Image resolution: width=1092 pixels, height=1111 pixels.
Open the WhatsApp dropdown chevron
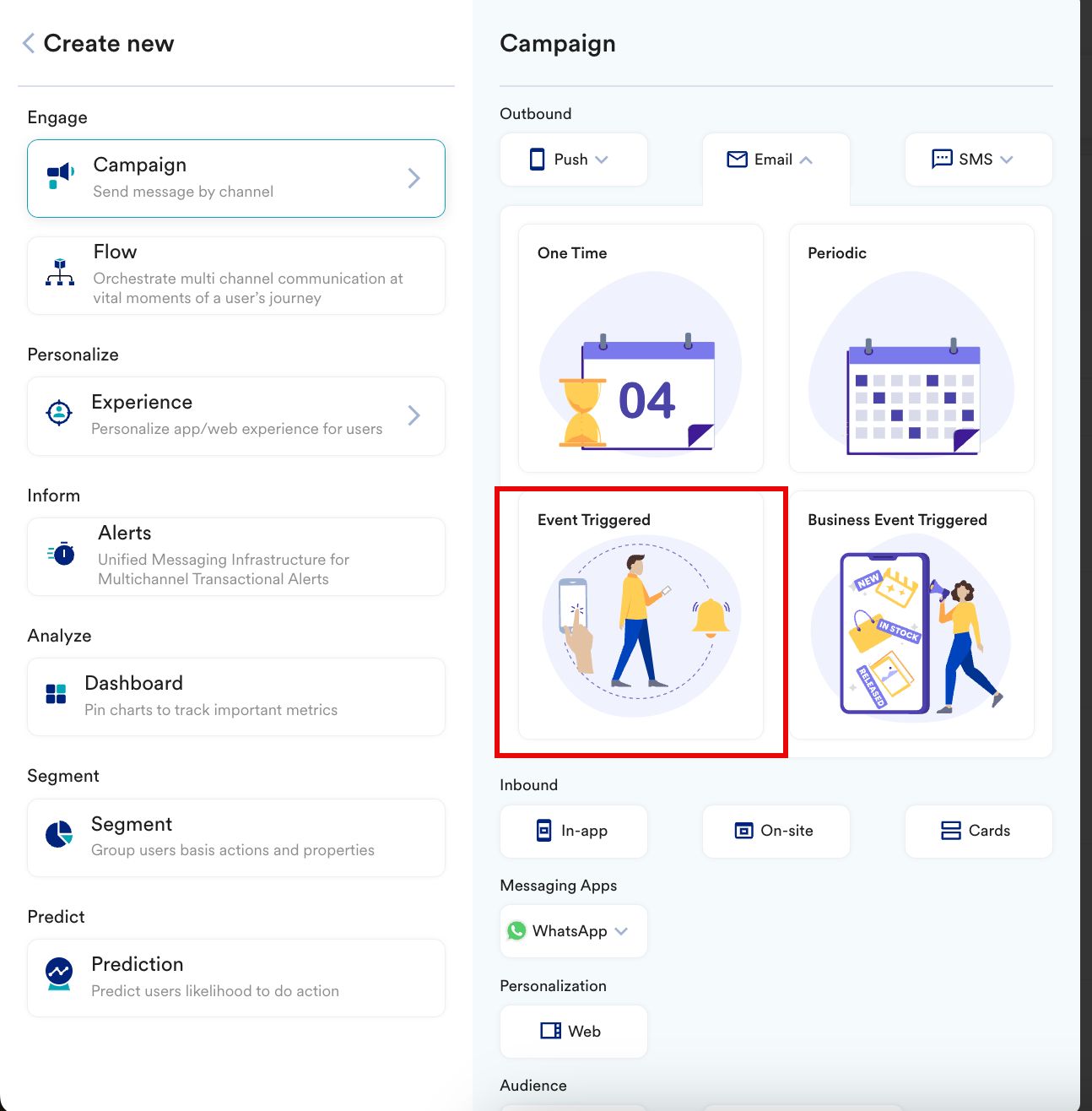pos(622,931)
